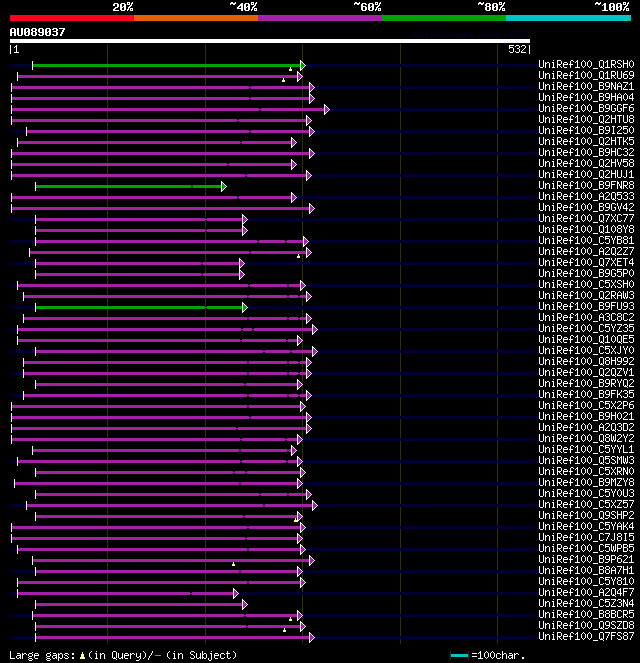Click the UniRef100_Q7XET4 label
The width and height of the screenshot is (640, 663).
pyautogui.click(x=586, y=262)
